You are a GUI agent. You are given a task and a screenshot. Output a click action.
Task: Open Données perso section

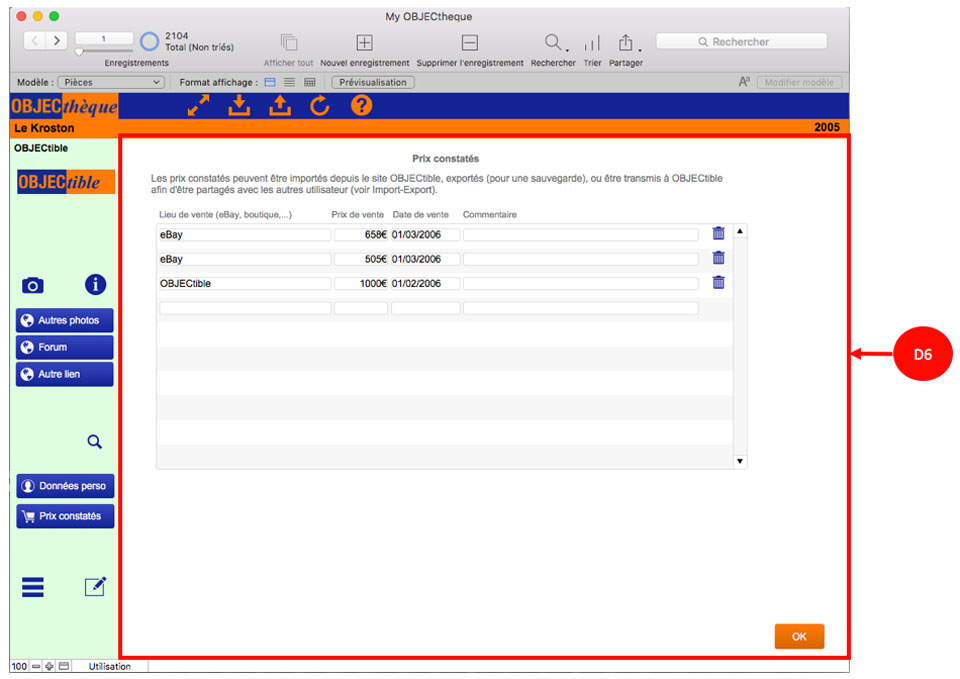pyautogui.click(x=65, y=486)
